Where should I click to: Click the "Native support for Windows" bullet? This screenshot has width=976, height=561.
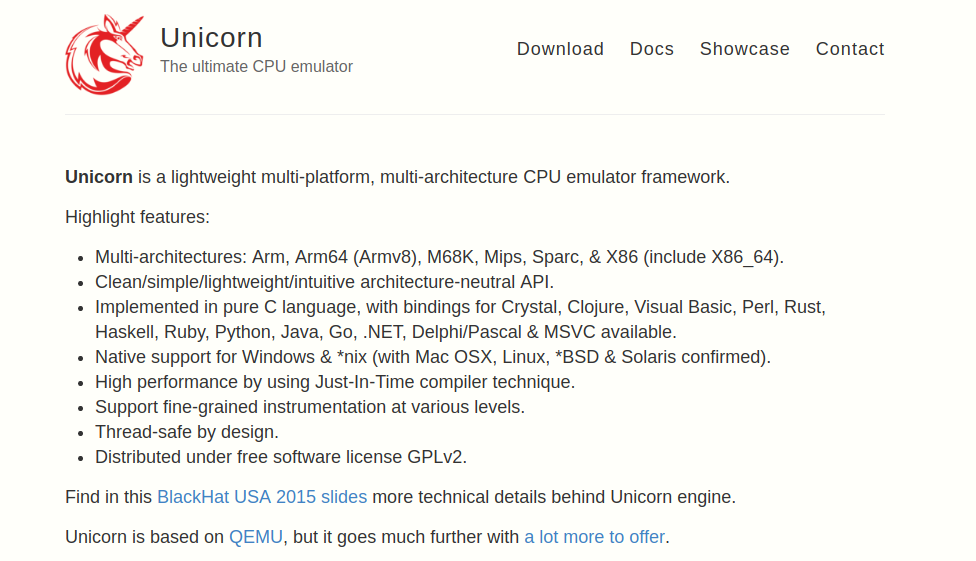pyautogui.click(x=432, y=357)
